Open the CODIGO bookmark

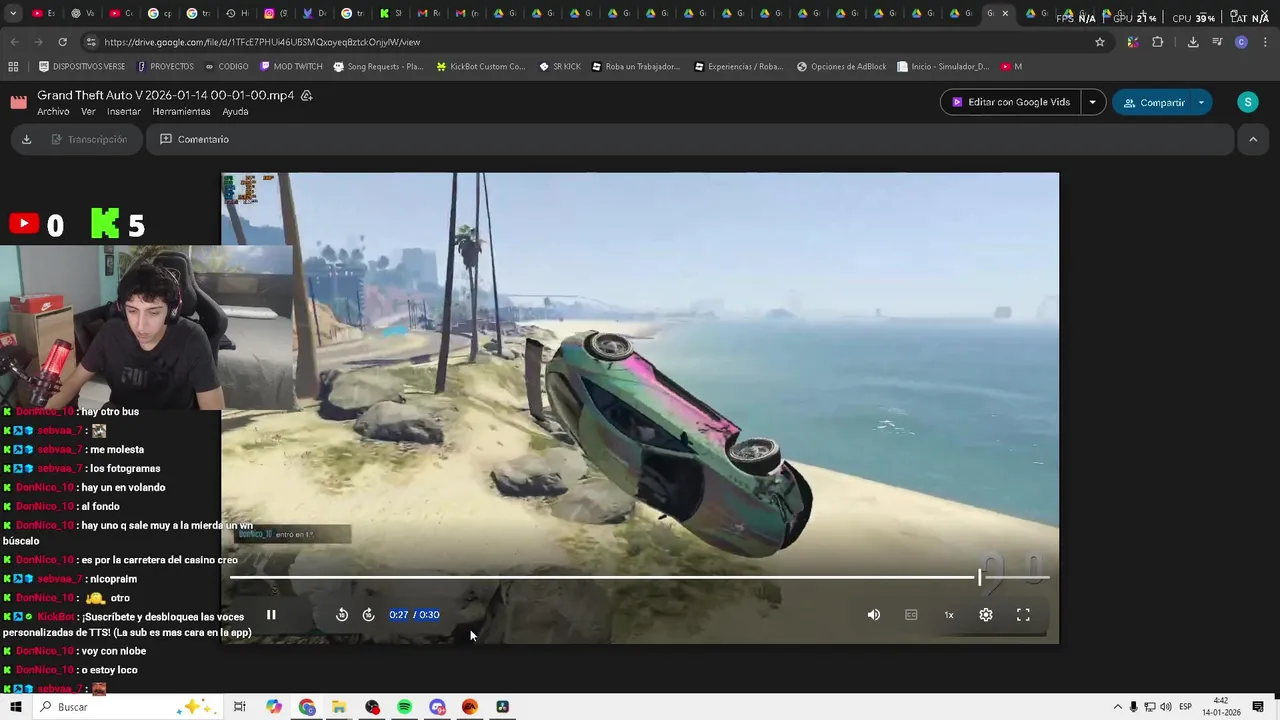pos(226,67)
